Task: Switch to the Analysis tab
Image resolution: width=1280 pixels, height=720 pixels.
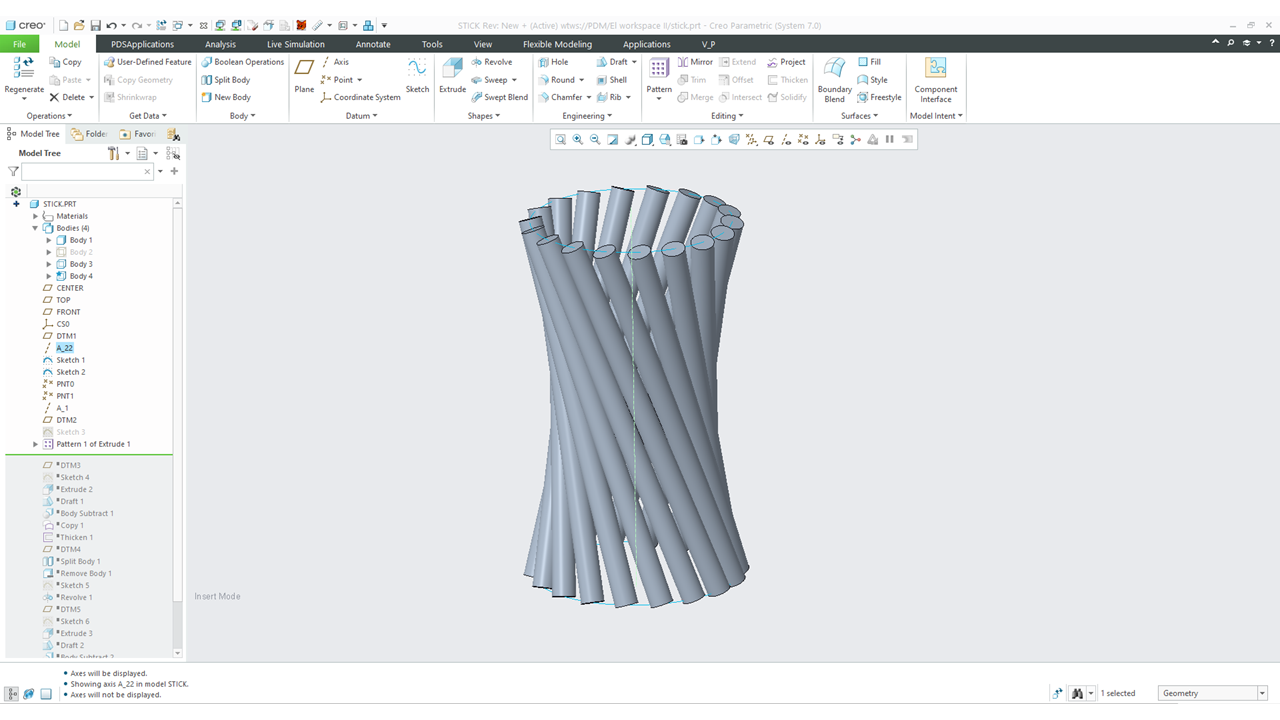Action: point(220,44)
